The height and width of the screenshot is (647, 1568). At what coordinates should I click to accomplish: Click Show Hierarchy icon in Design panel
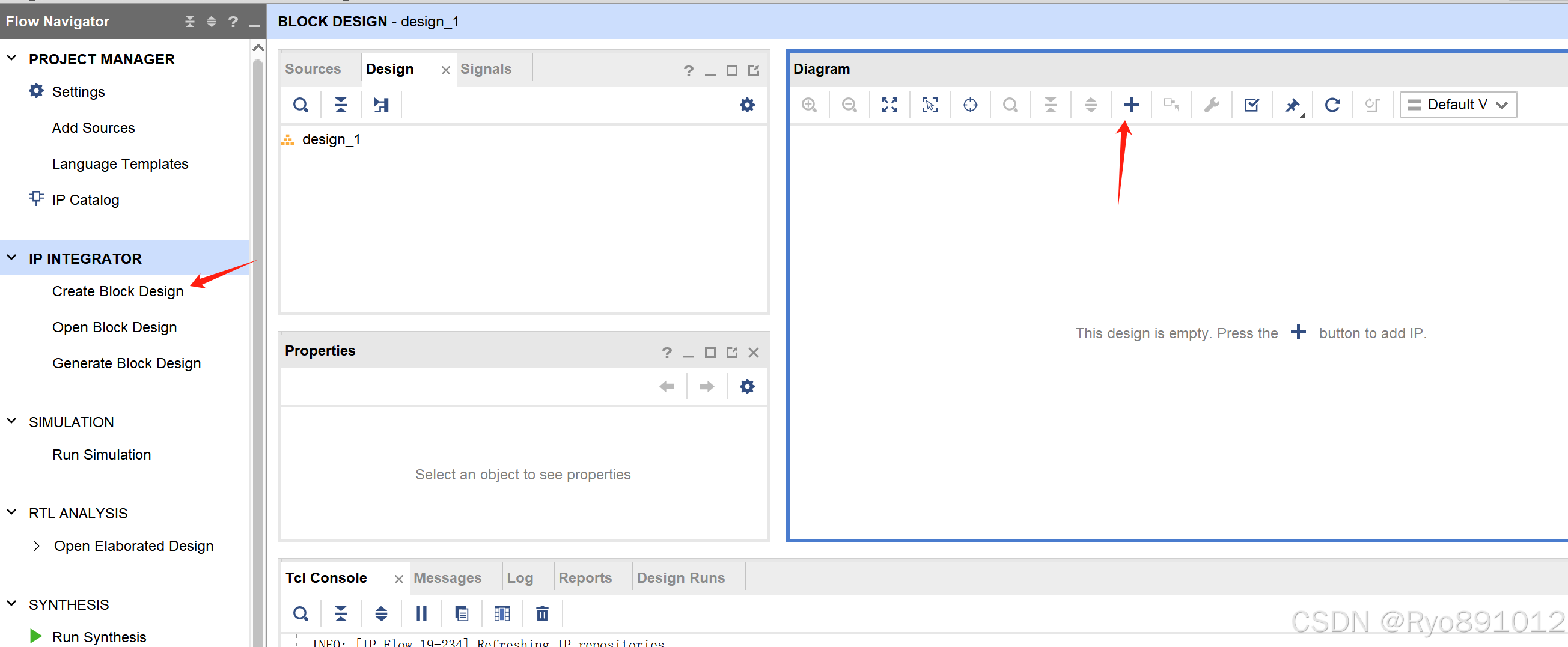381,105
